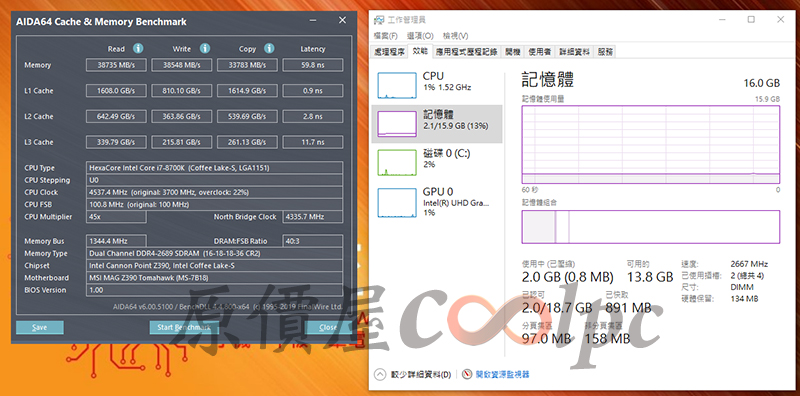Open the 檢視(V) menu
The width and height of the screenshot is (800, 396).
click(455, 36)
